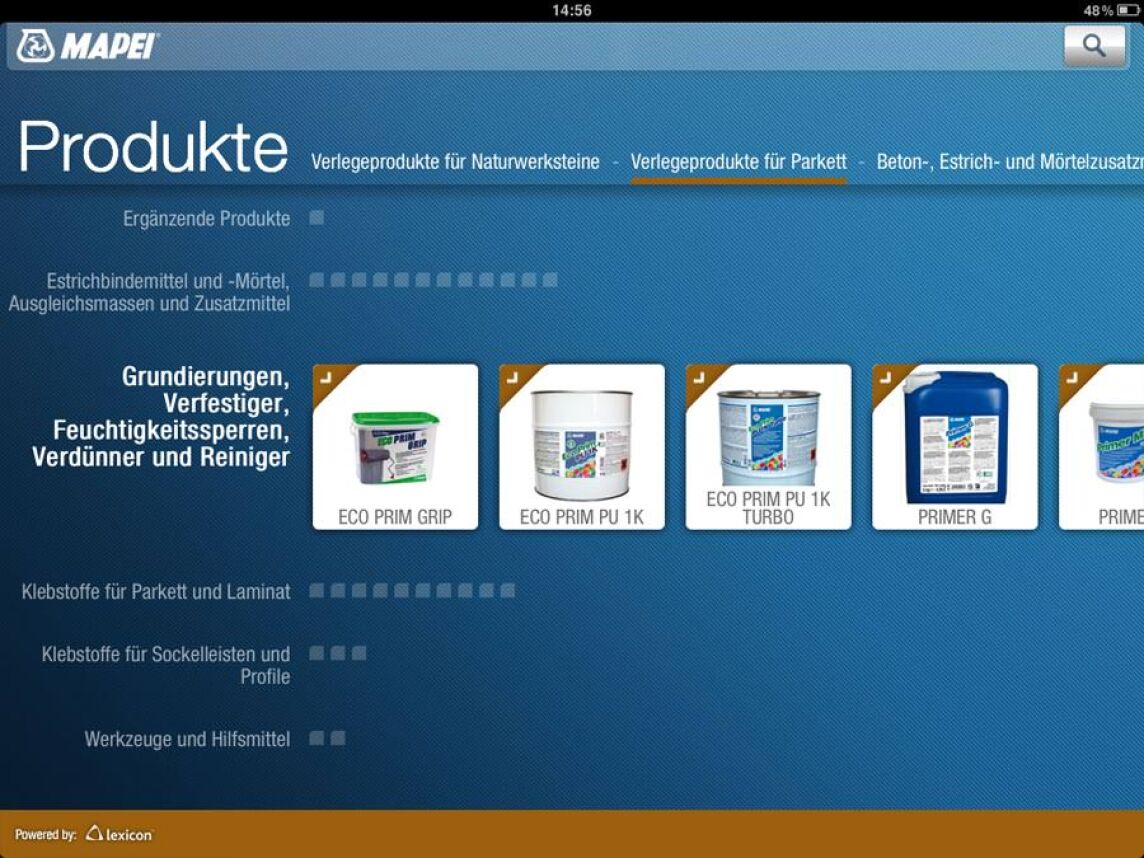
Task: Open the search magnifier button
Action: pos(1094,46)
